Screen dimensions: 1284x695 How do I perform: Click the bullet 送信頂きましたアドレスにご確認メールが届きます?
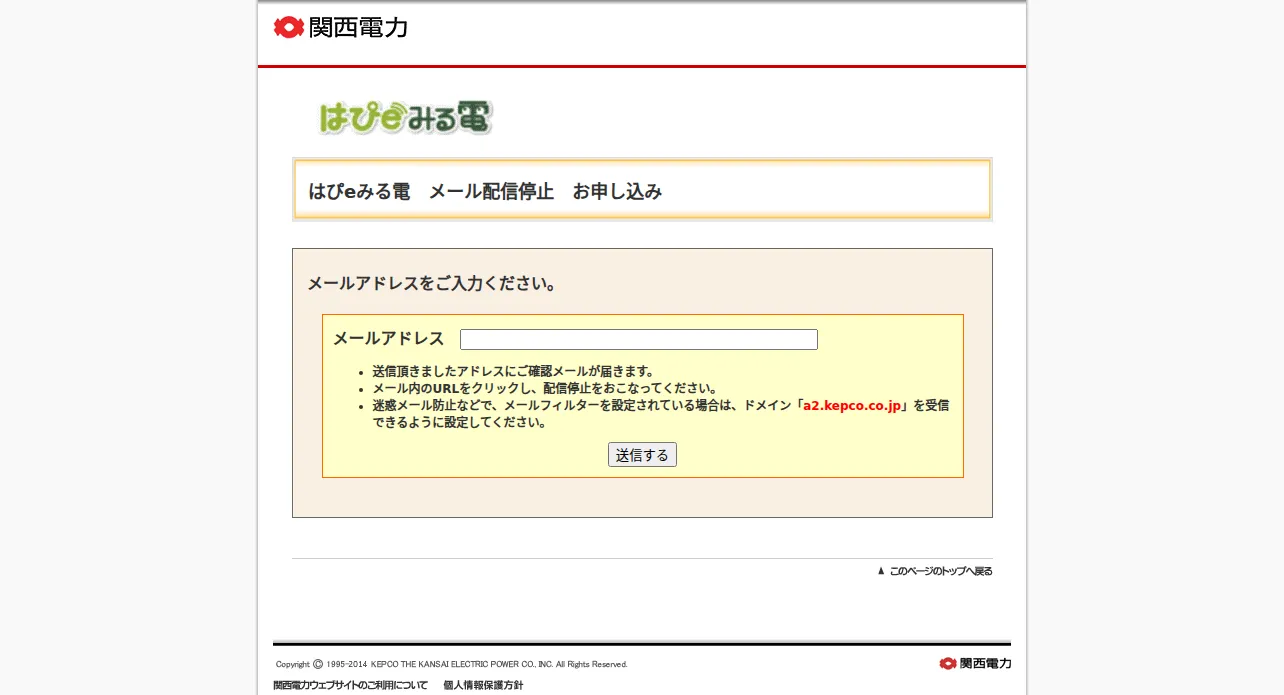(513, 372)
